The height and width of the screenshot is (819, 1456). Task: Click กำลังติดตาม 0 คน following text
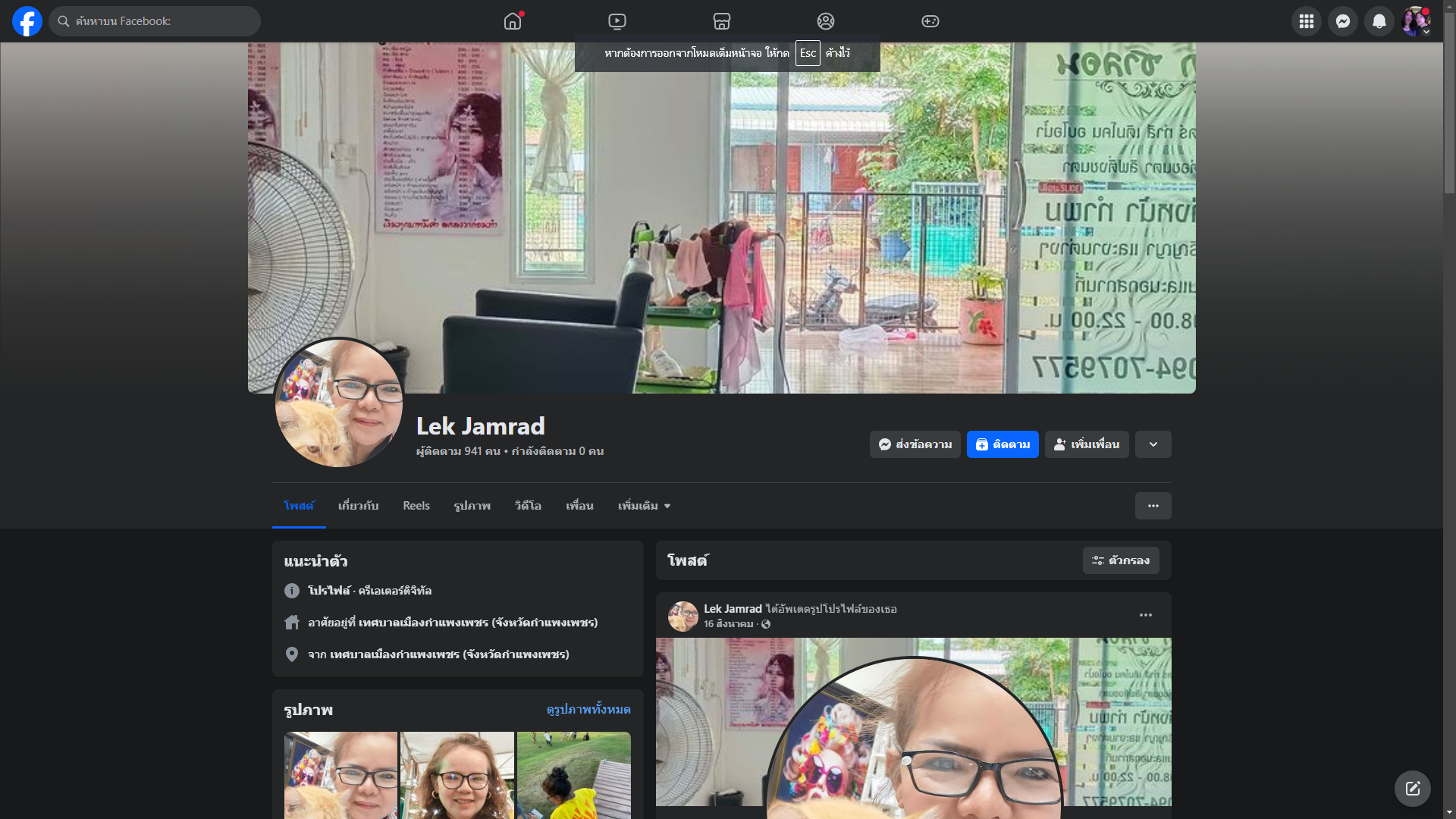[557, 451]
